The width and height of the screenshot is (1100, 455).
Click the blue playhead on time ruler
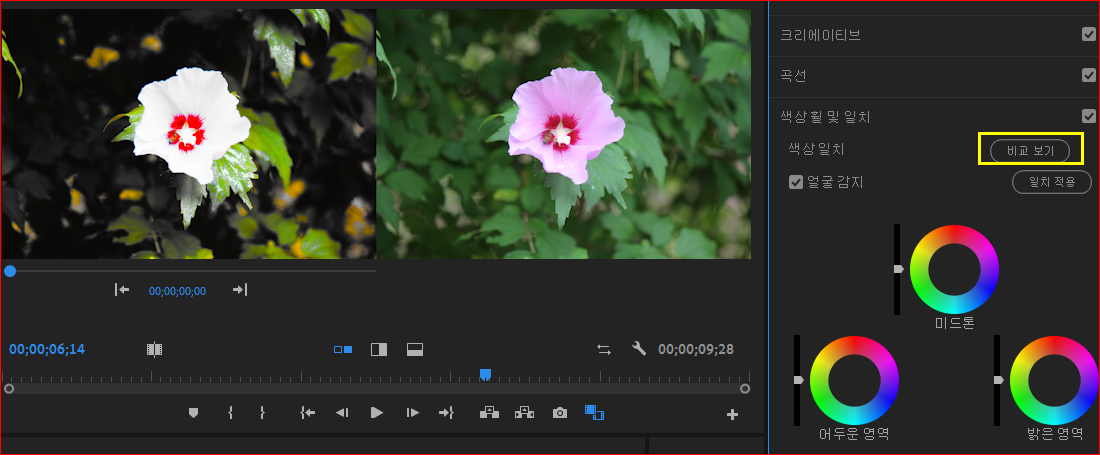click(x=485, y=375)
